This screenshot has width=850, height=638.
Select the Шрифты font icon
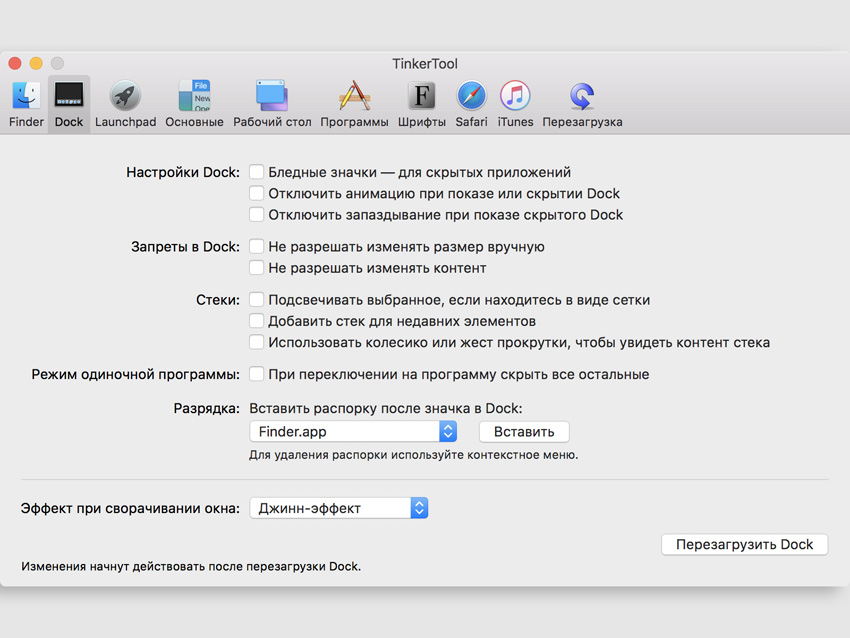pos(421,97)
